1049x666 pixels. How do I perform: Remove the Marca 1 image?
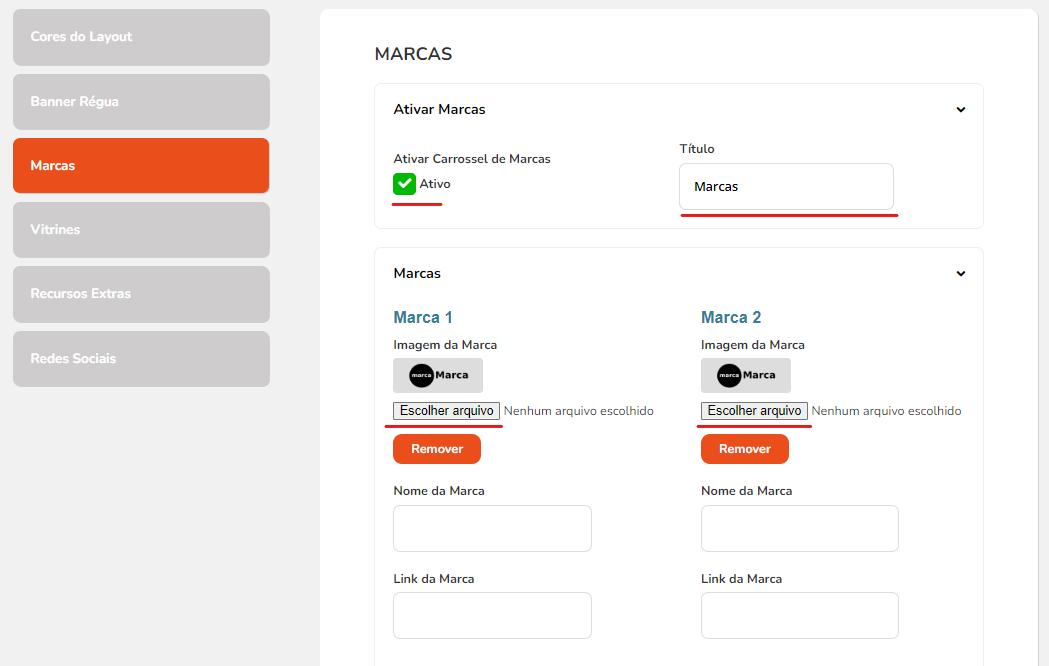click(x=437, y=449)
